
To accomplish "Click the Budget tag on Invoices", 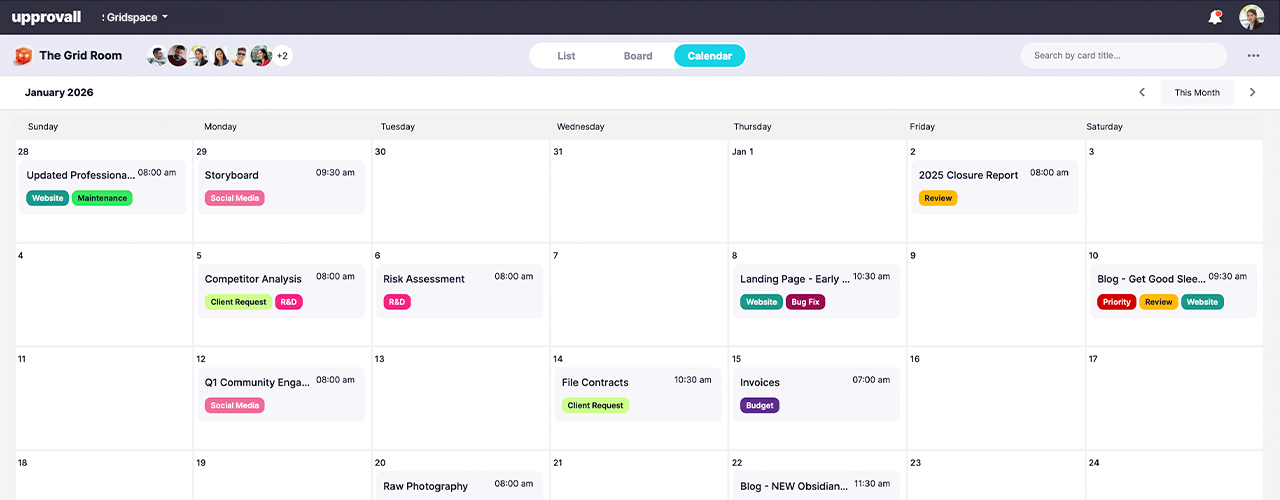I will 760,406.
